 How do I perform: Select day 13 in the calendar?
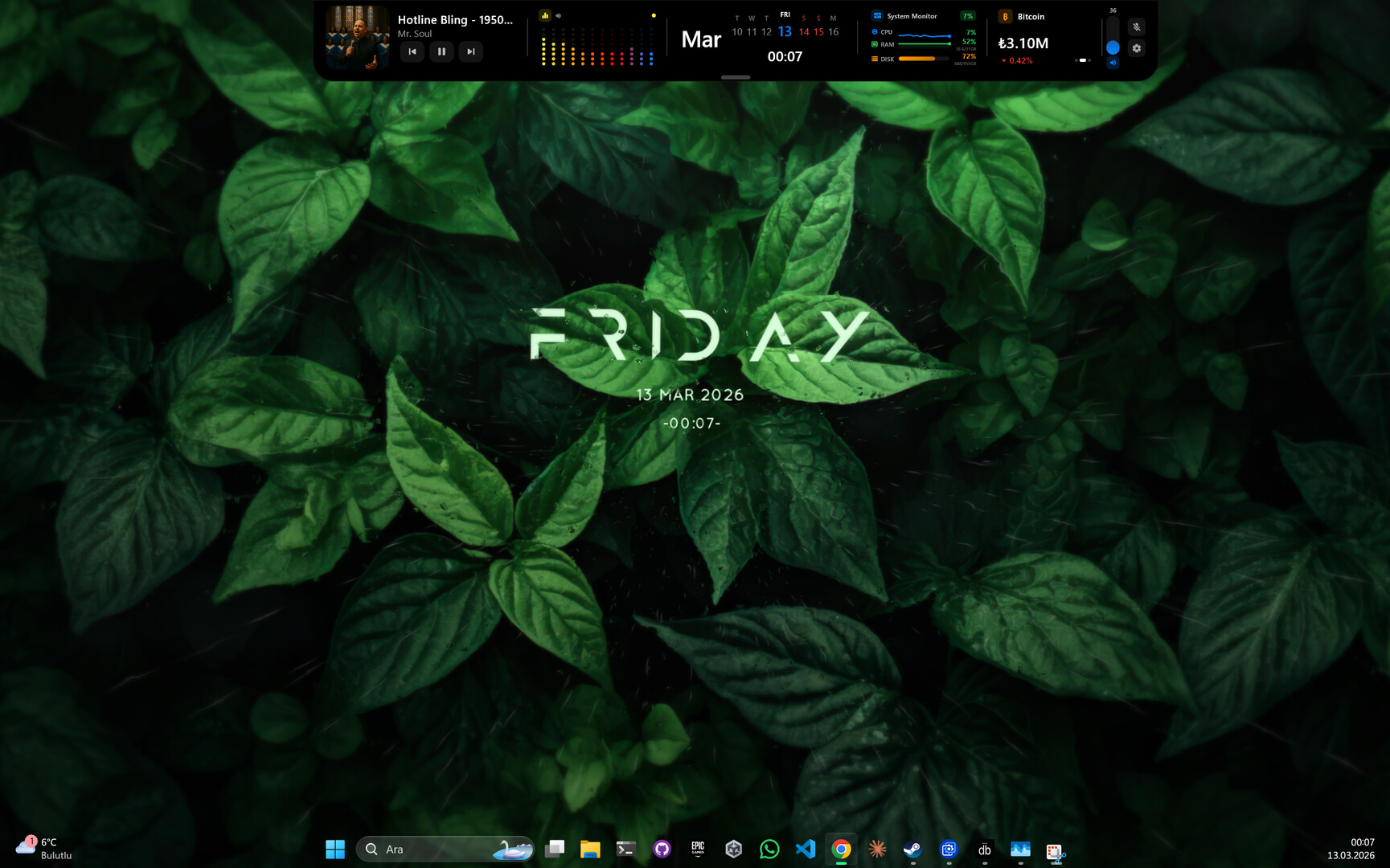point(785,32)
